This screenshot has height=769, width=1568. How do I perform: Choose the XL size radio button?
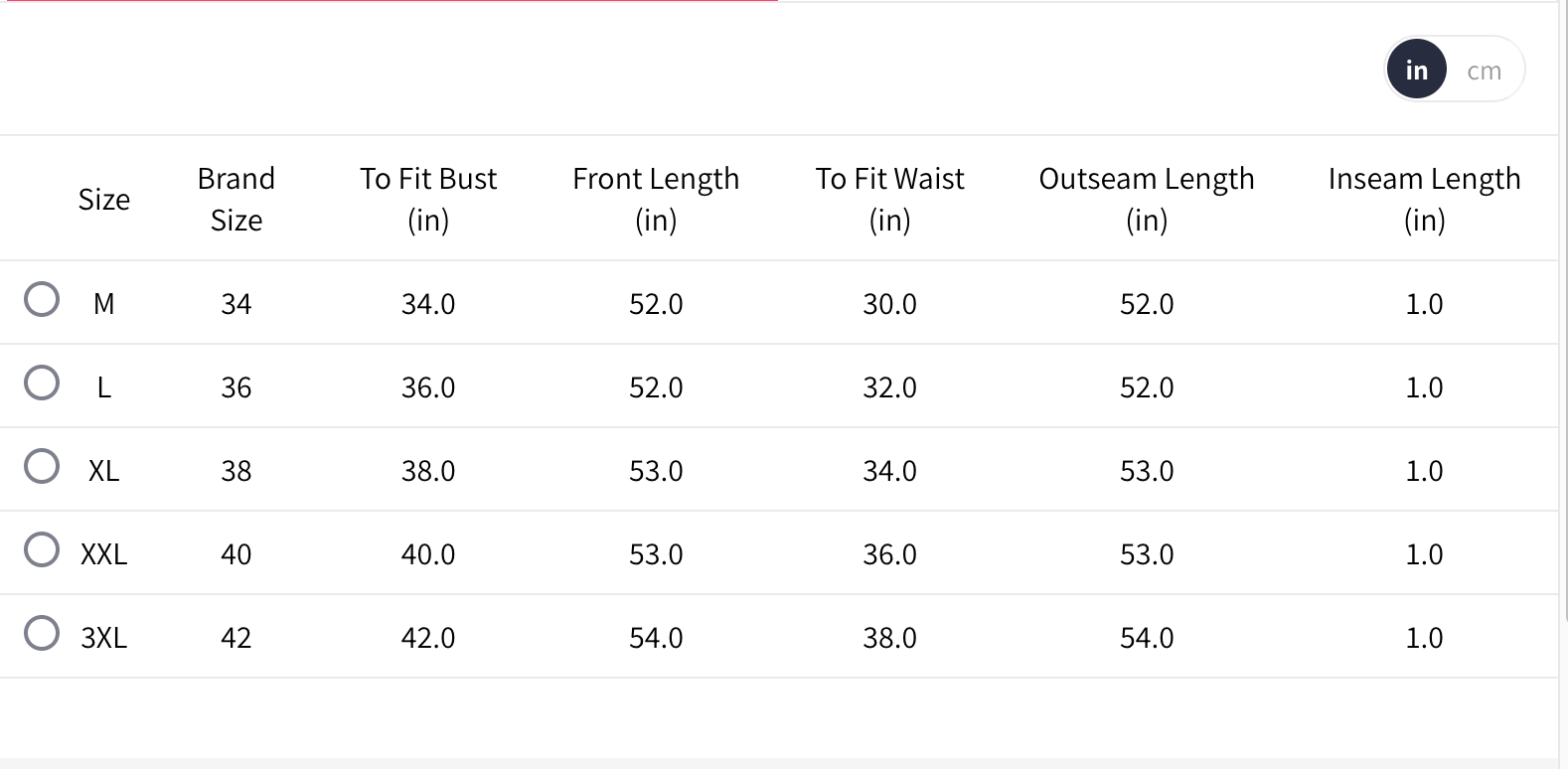pyautogui.click(x=42, y=466)
